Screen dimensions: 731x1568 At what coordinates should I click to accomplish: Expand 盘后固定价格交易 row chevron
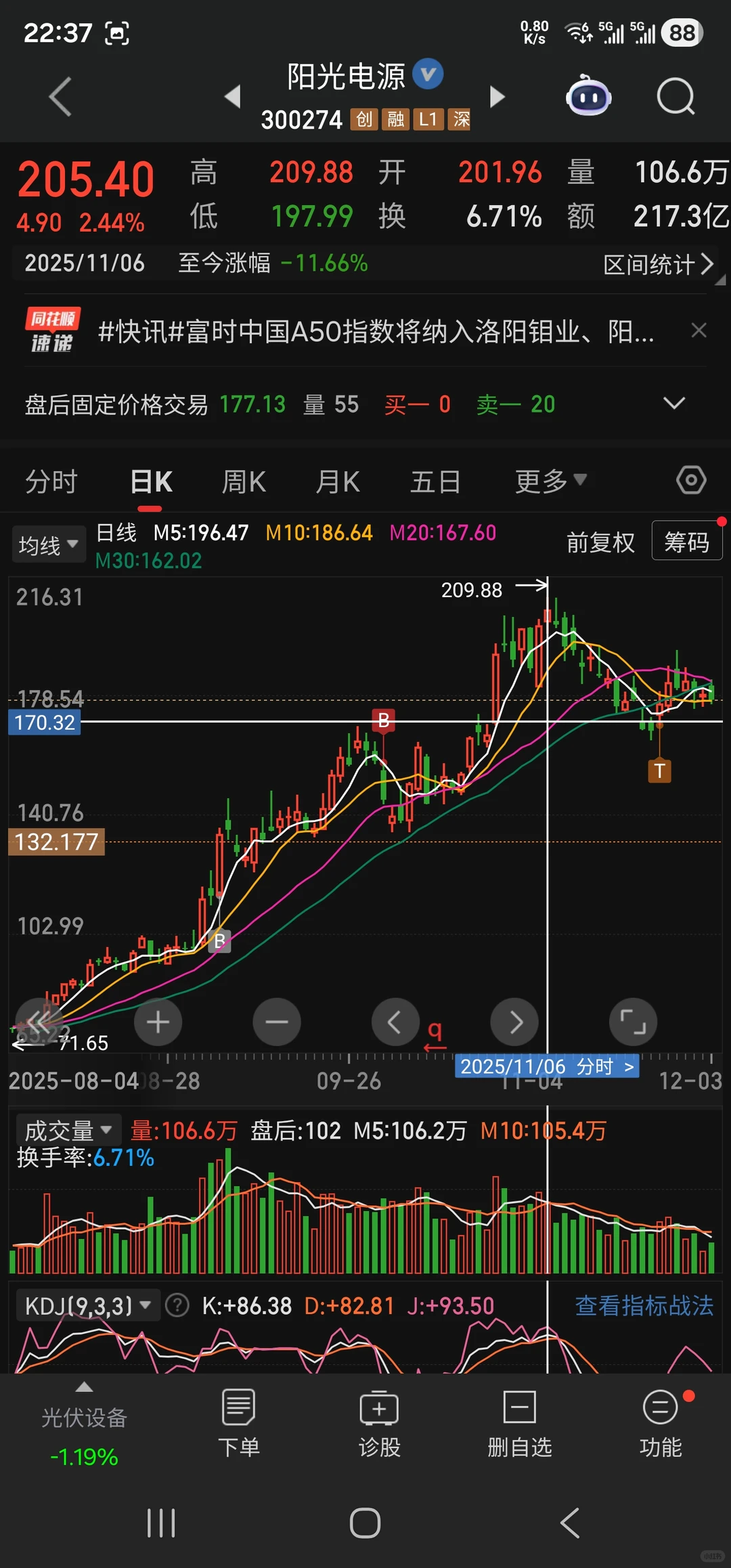(x=674, y=404)
